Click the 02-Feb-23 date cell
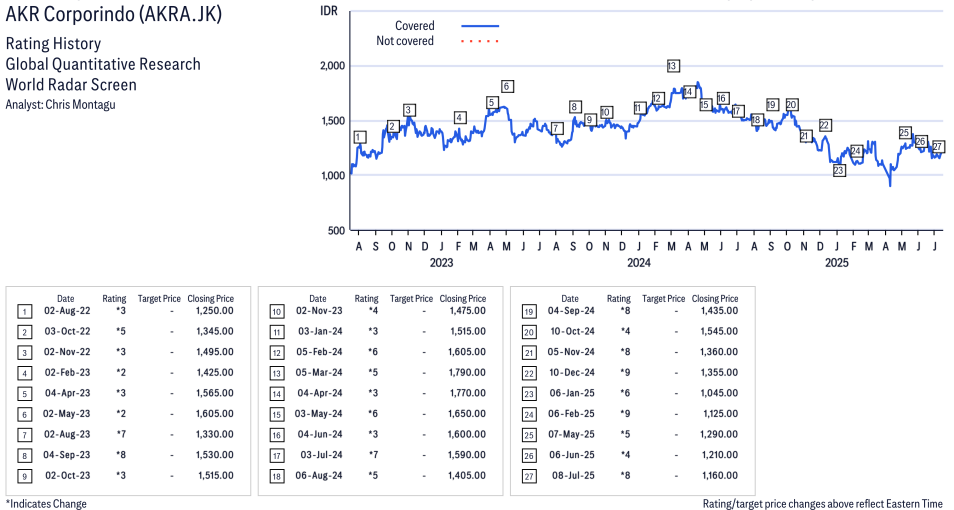 (67, 373)
